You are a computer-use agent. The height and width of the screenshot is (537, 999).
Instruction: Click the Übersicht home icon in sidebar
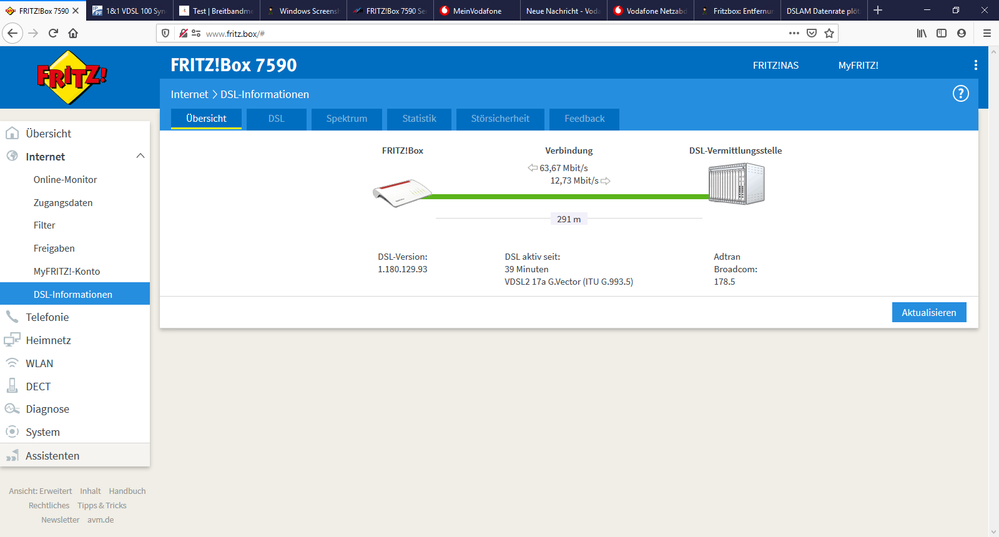pos(12,133)
